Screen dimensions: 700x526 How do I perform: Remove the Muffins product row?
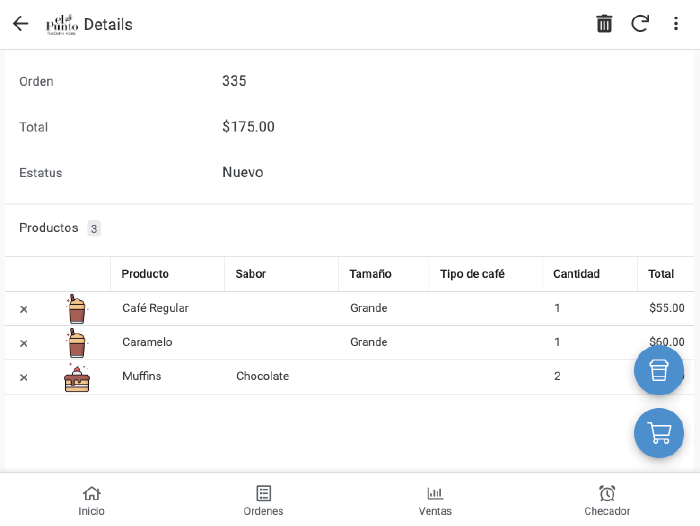[24, 377]
